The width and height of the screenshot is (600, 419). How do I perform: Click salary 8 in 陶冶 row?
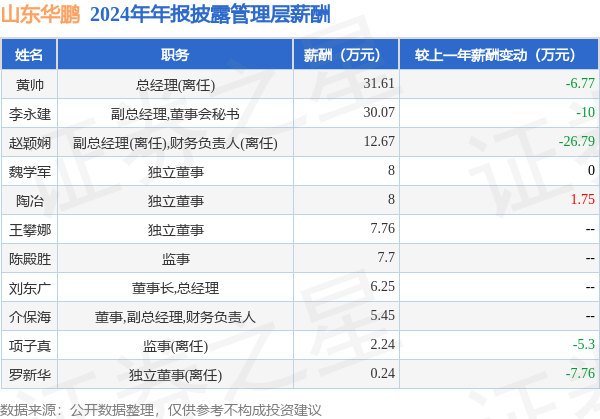tap(391, 199)
